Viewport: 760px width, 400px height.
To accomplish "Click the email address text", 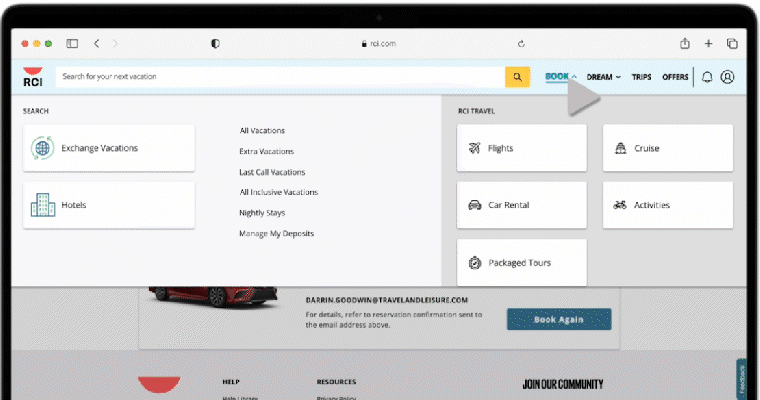I will (387, 300).
